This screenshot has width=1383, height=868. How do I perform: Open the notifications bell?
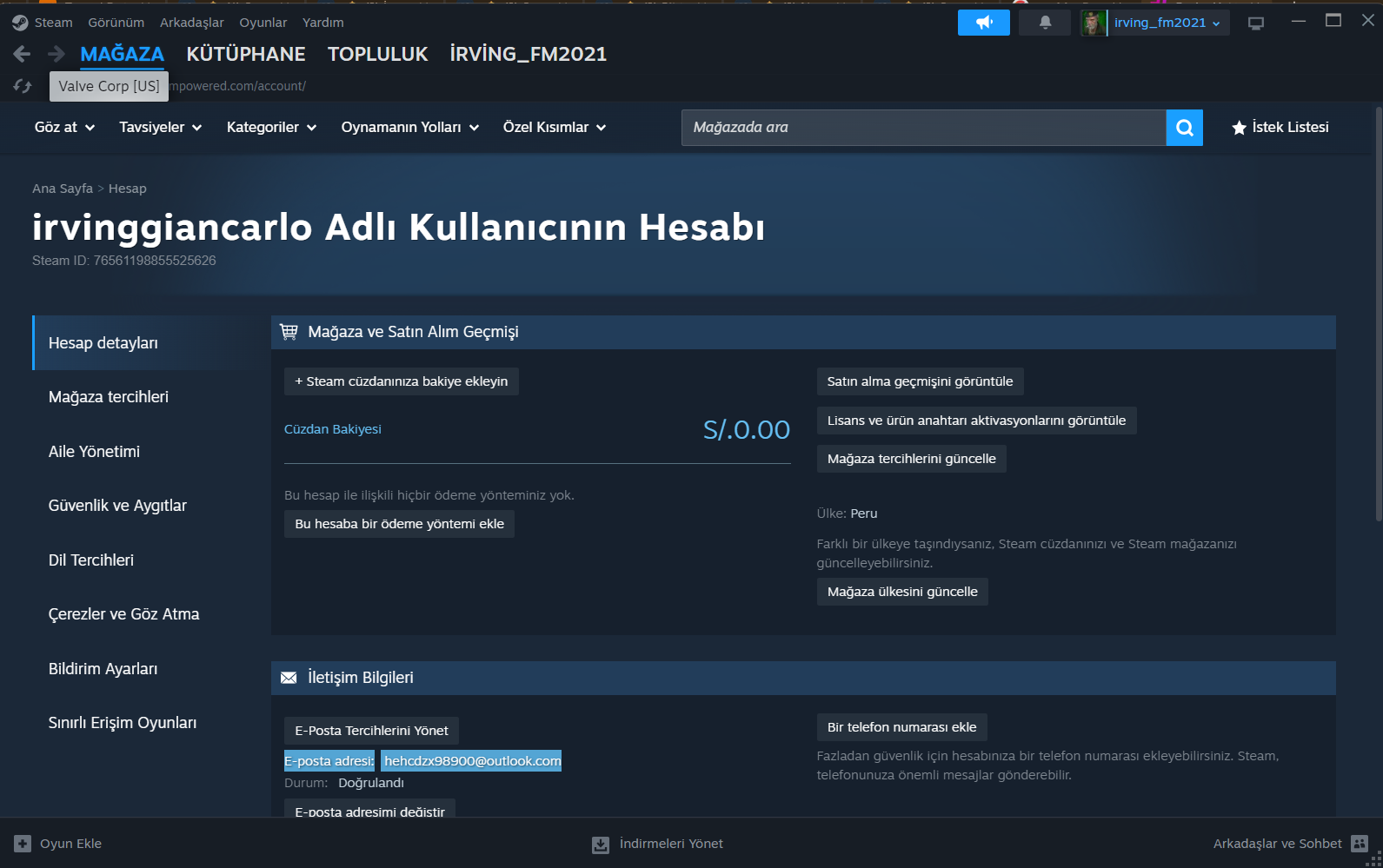coord(1046,23)
